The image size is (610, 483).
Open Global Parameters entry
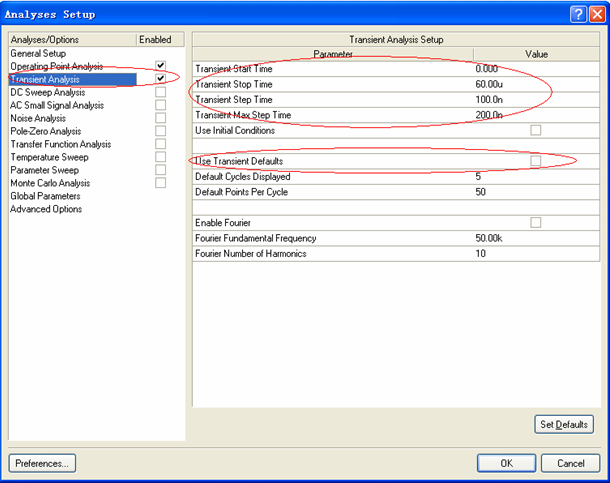click(x=46, y=196)
